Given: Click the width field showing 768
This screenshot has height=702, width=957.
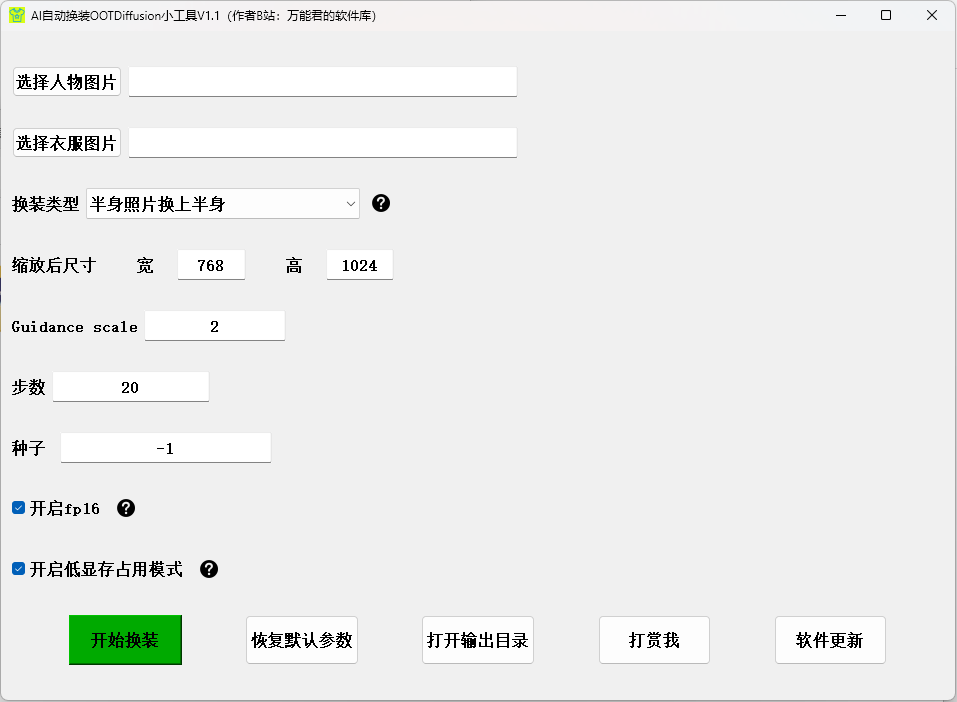Looking at the screenshot, I should coord(211,265).
